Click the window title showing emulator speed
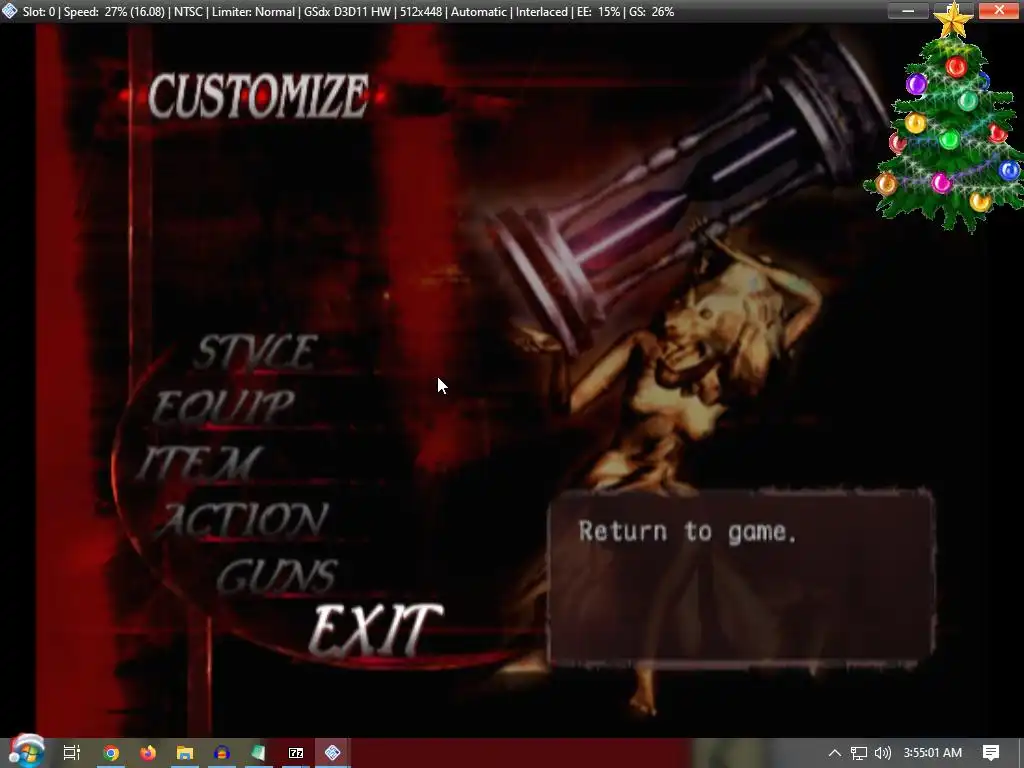 [x=348, y=12]
